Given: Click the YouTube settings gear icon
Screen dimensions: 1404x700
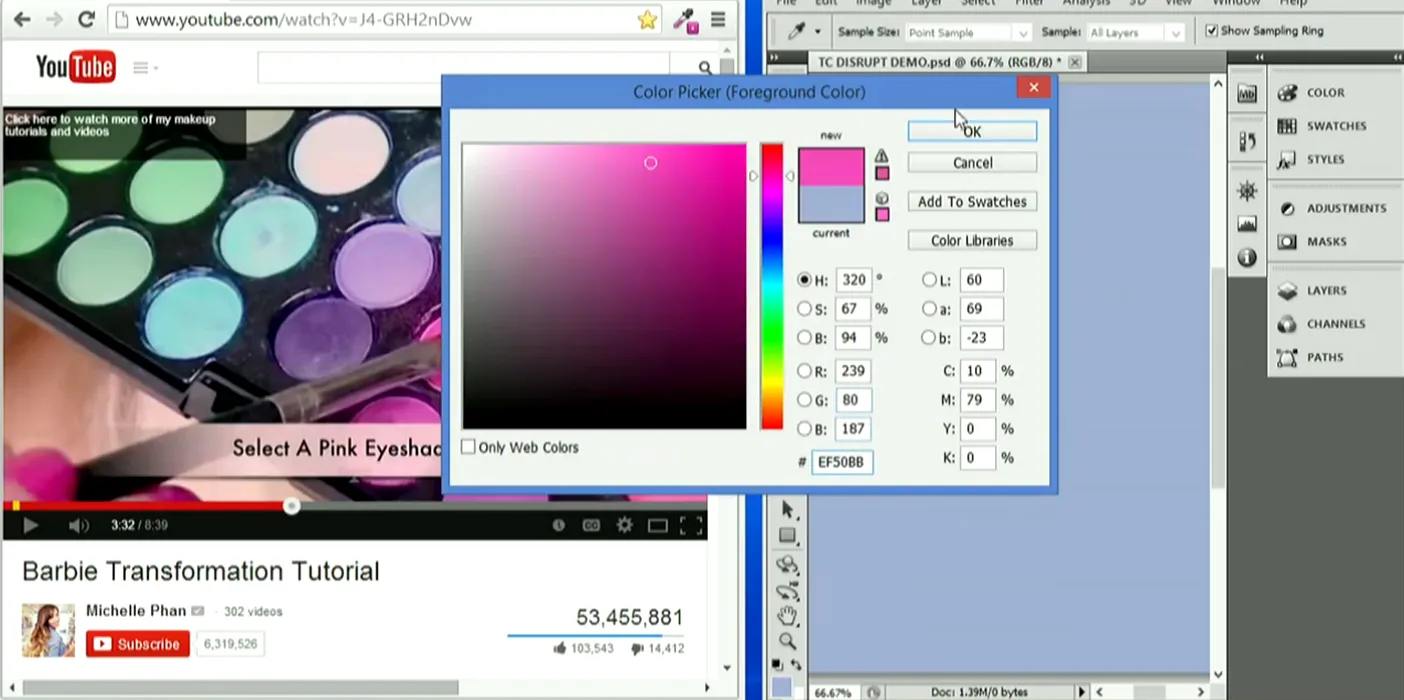Looking at the screenshot, I should pos(624,525).
